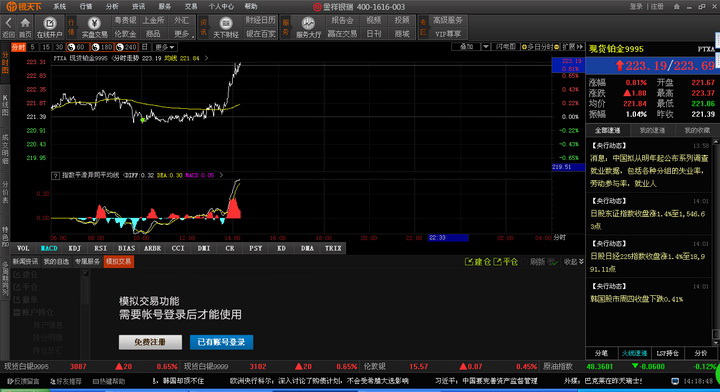Expand the chart title arrow after 均线 221.84

206,58
